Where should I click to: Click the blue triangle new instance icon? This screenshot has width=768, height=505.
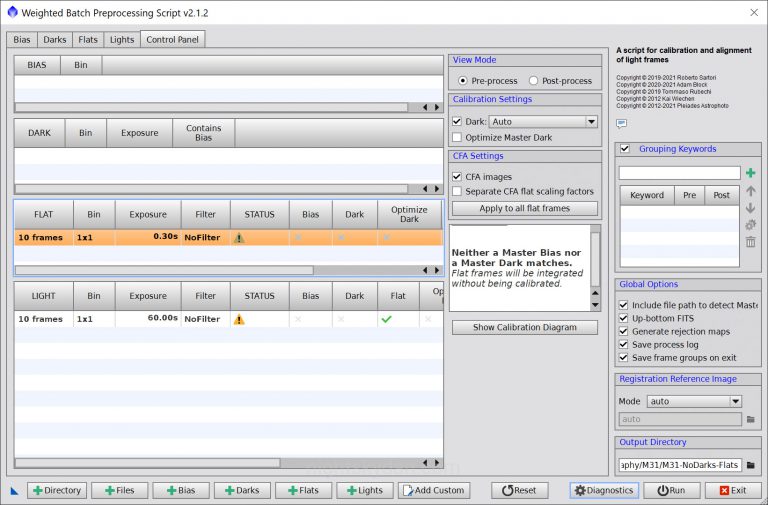click(x=15, y=491)
